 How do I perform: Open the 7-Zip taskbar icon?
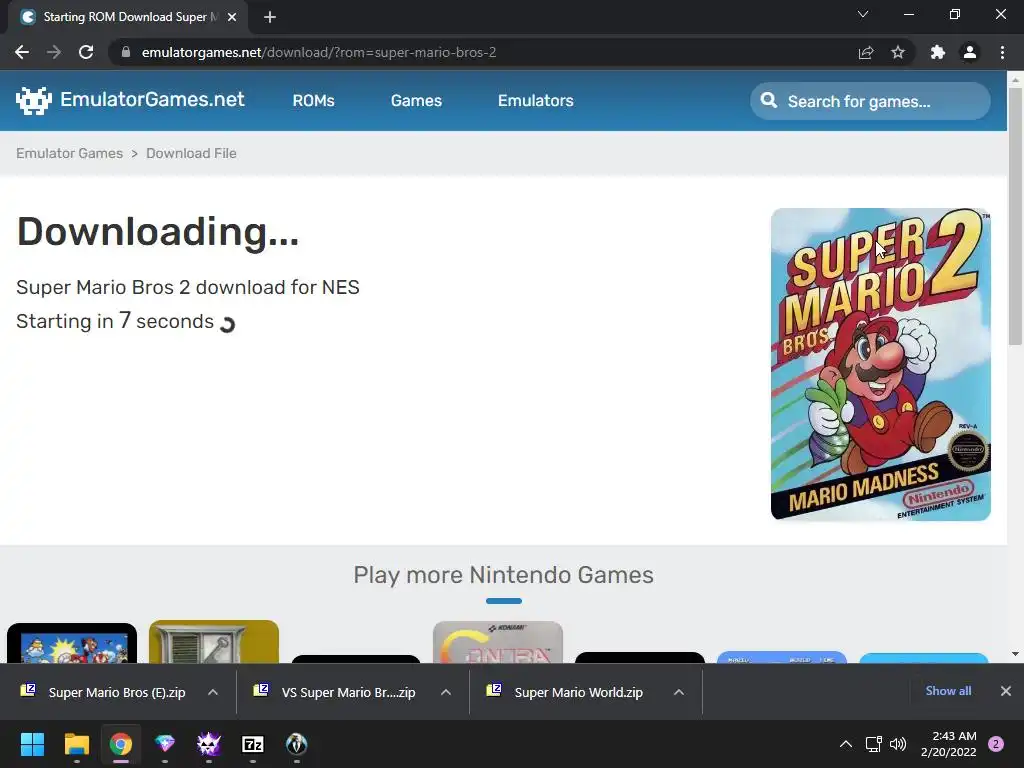(x=253, y=744)
